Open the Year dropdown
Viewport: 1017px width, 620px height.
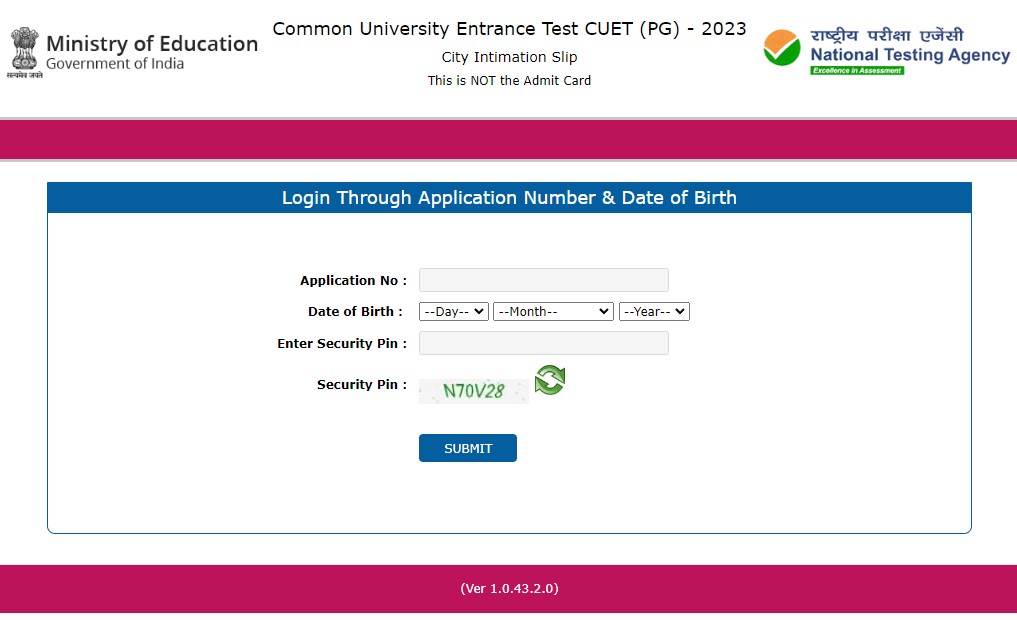pos(654,312)
